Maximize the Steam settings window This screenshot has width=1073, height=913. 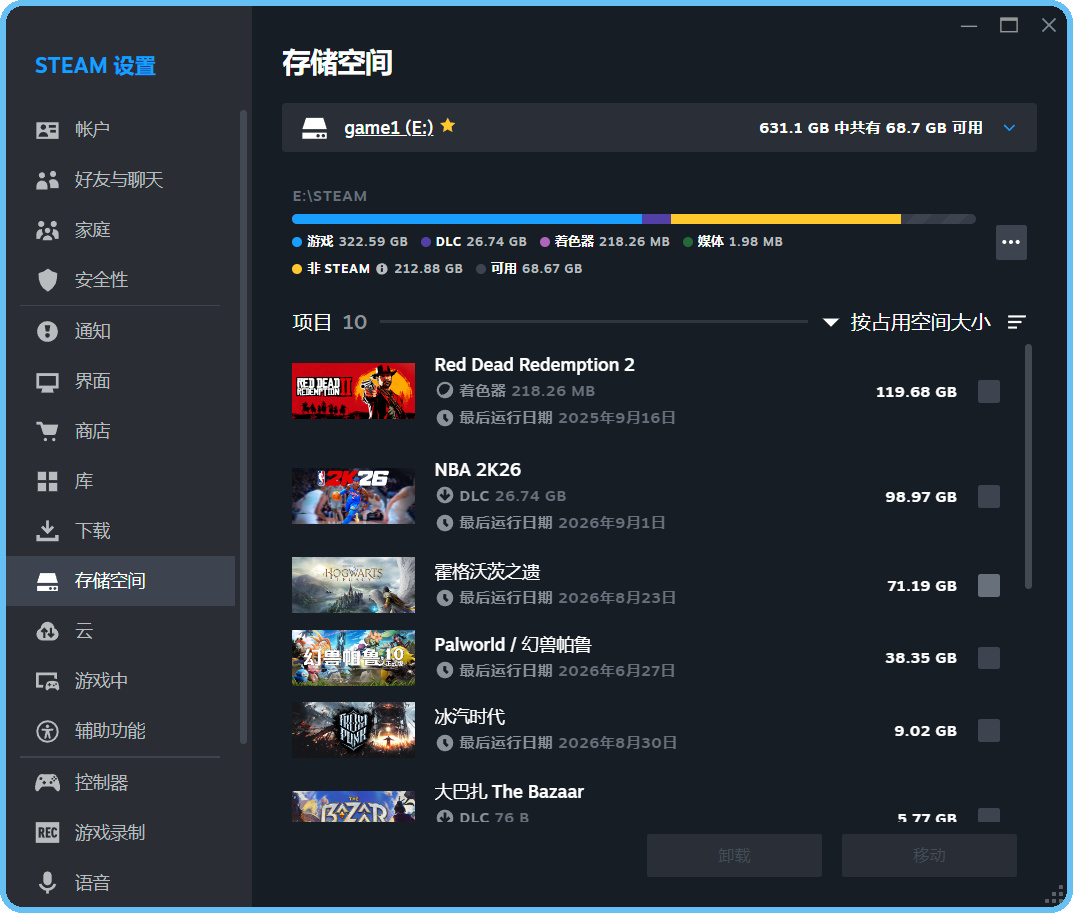point(1009,25)
